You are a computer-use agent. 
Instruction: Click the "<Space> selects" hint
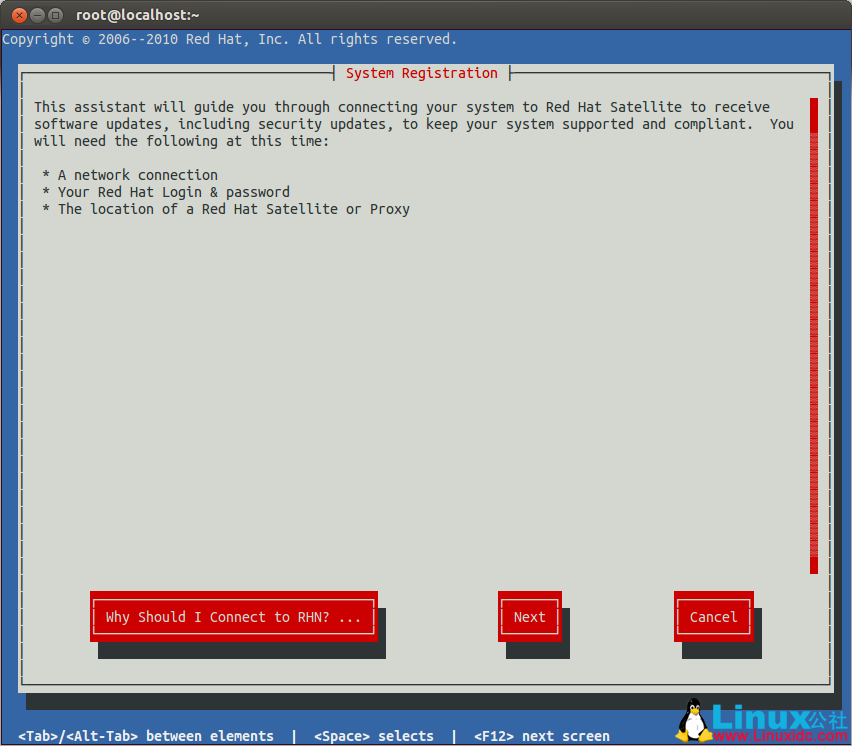(374, 736)
